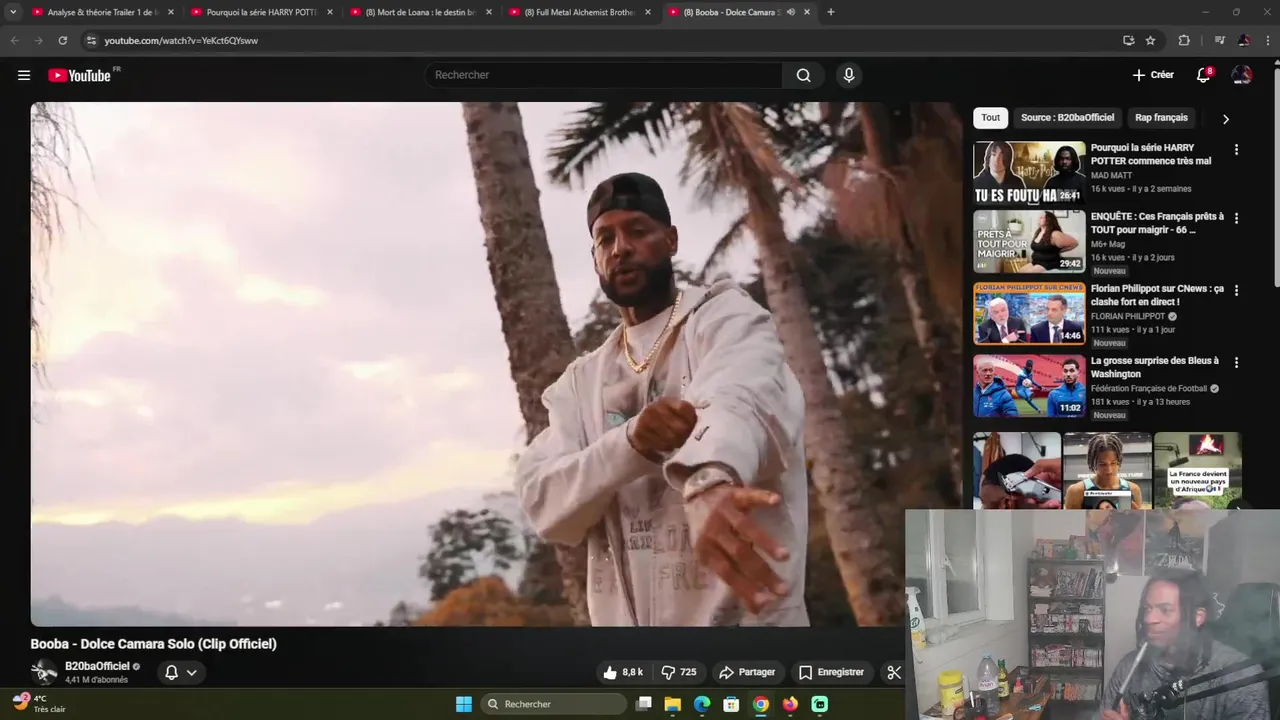Mute the Booba tab via speaker icon
The width and height of the screenshot is (1280, 720).
[791, 12]
